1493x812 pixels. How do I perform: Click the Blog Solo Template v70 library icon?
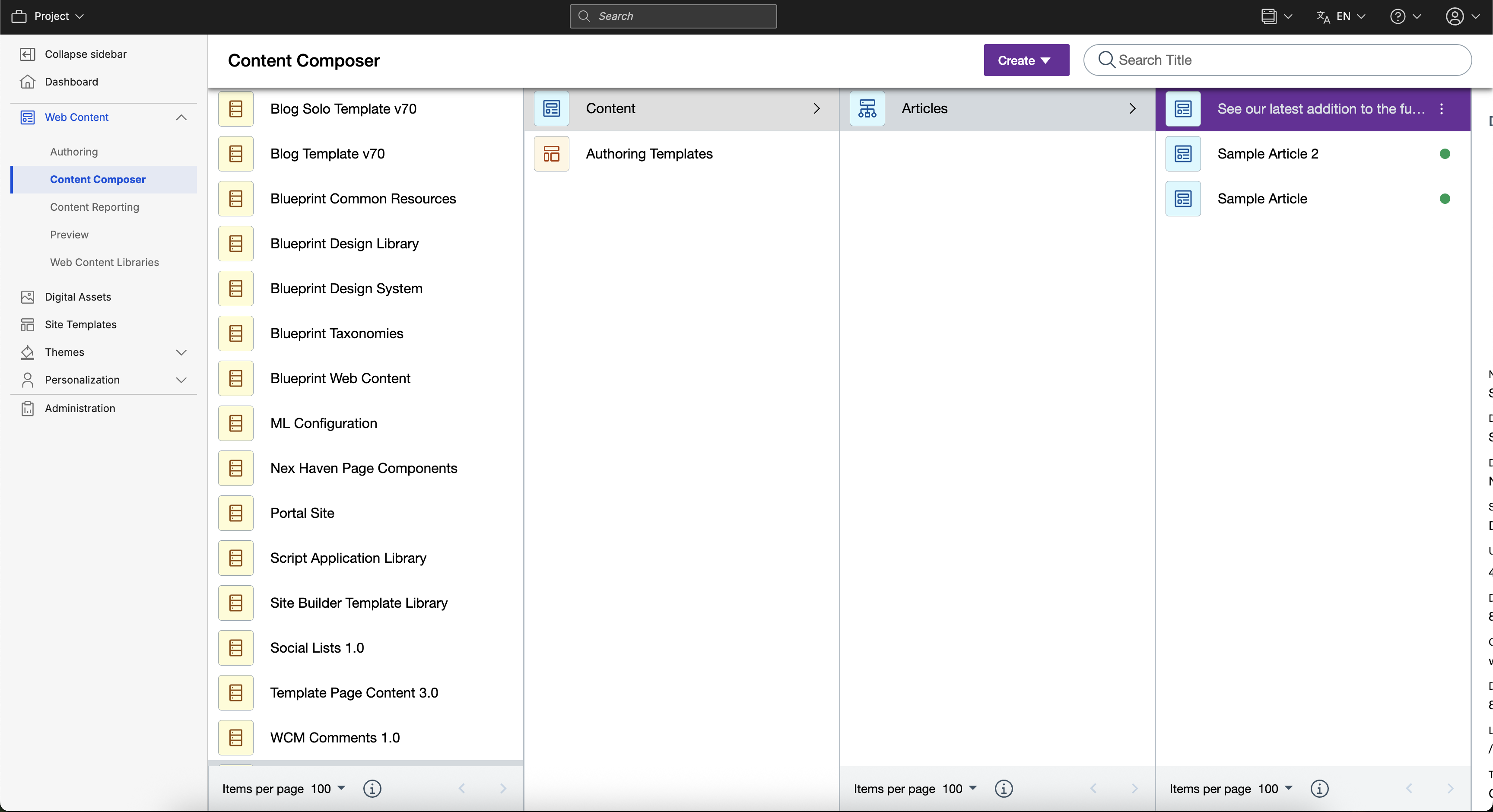point(235,108)
